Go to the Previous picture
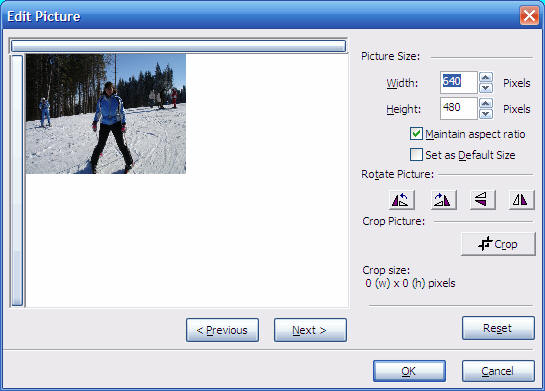This screenshot has height=391, width=545. tap(222, 330)
